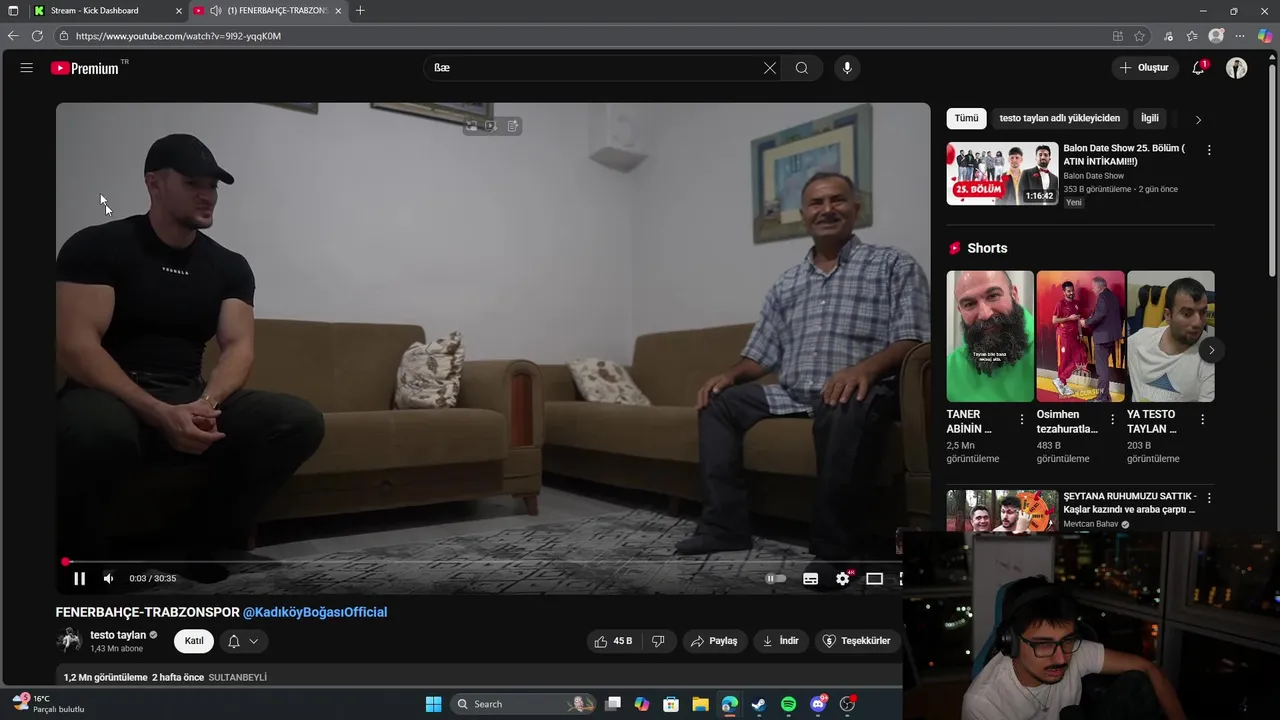Share the video via Paylaş

pos(715,641)
